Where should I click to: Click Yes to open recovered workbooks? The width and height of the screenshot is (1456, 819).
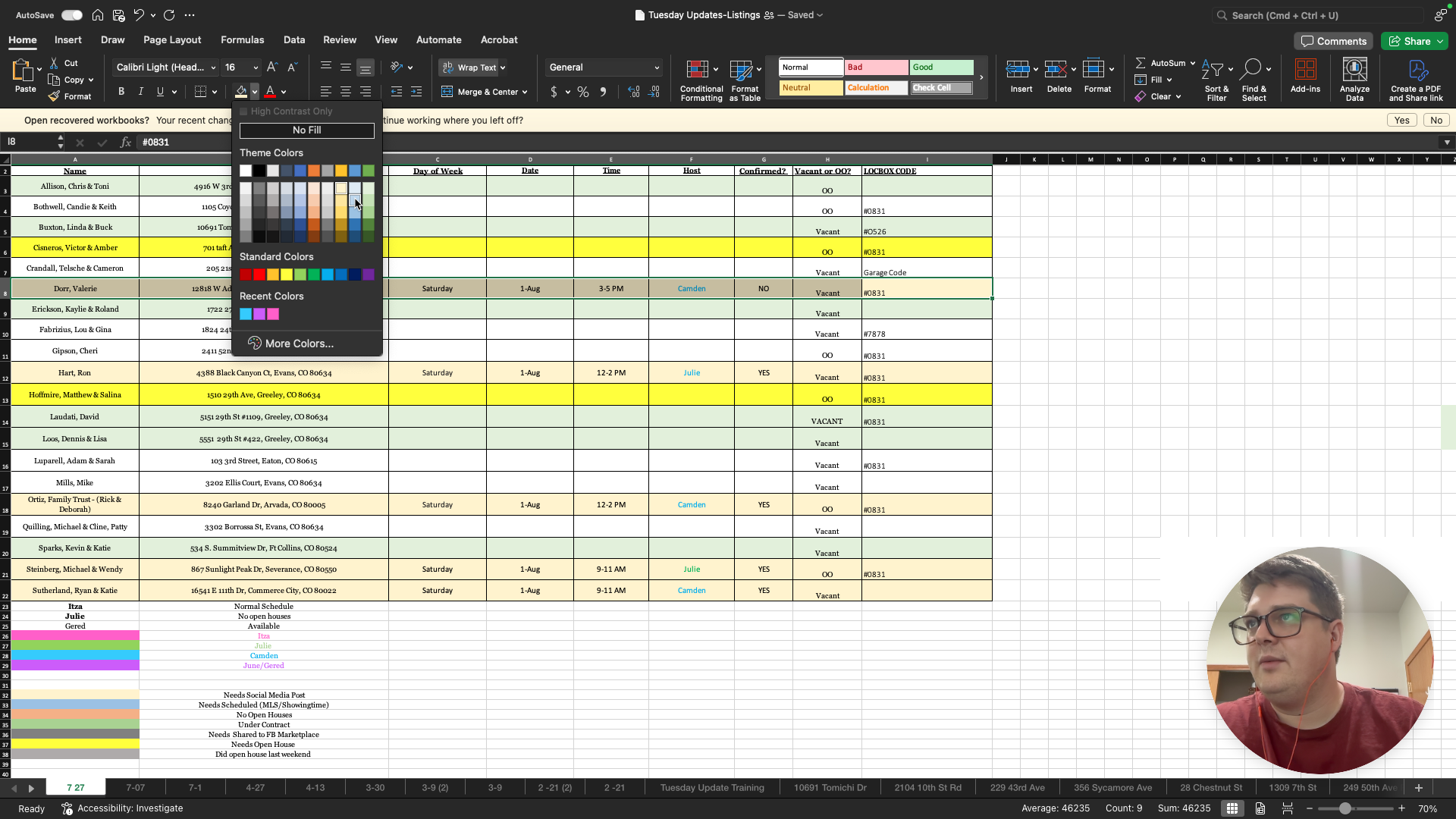click(x=1401, y=121)
